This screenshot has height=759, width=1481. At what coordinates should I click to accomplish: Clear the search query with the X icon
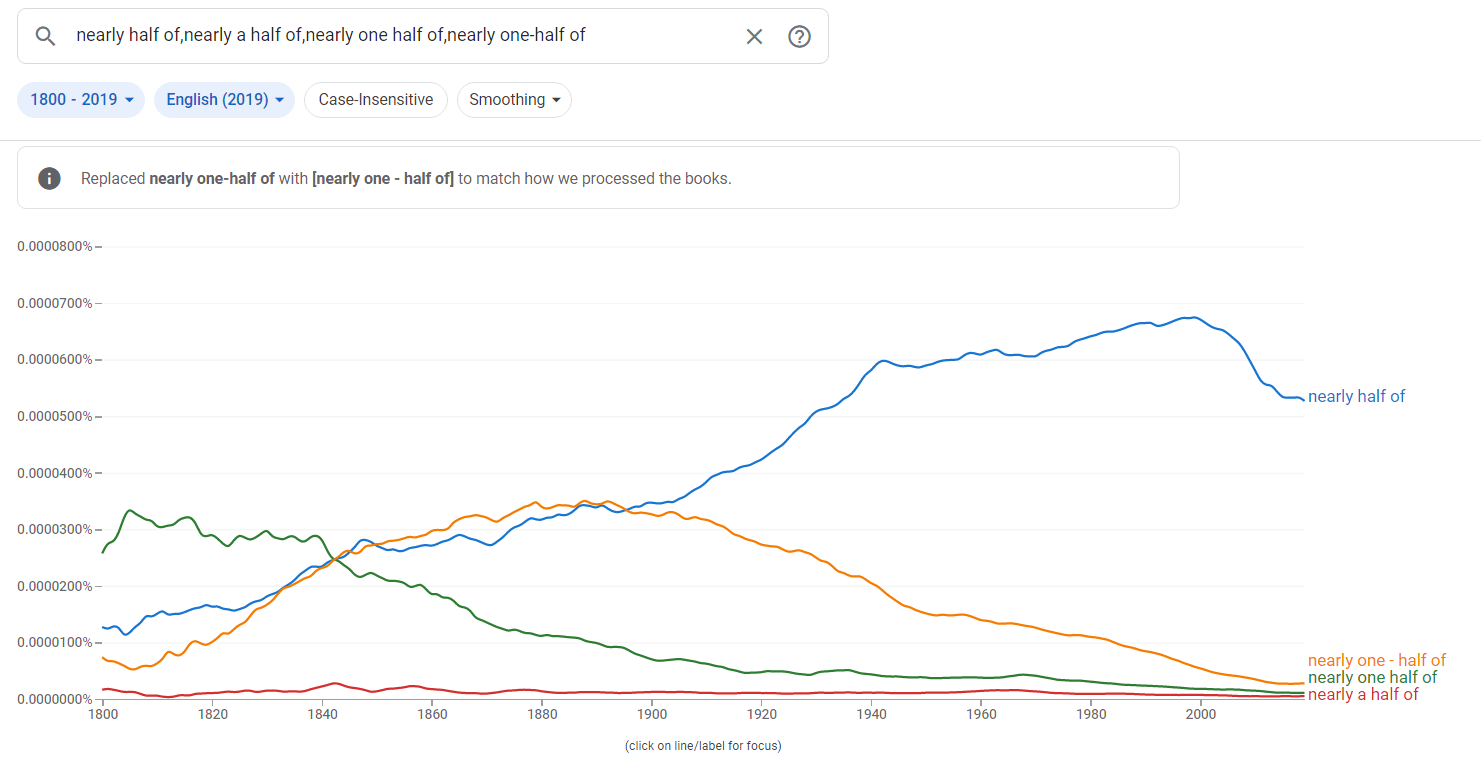click(x=754, y=36)
